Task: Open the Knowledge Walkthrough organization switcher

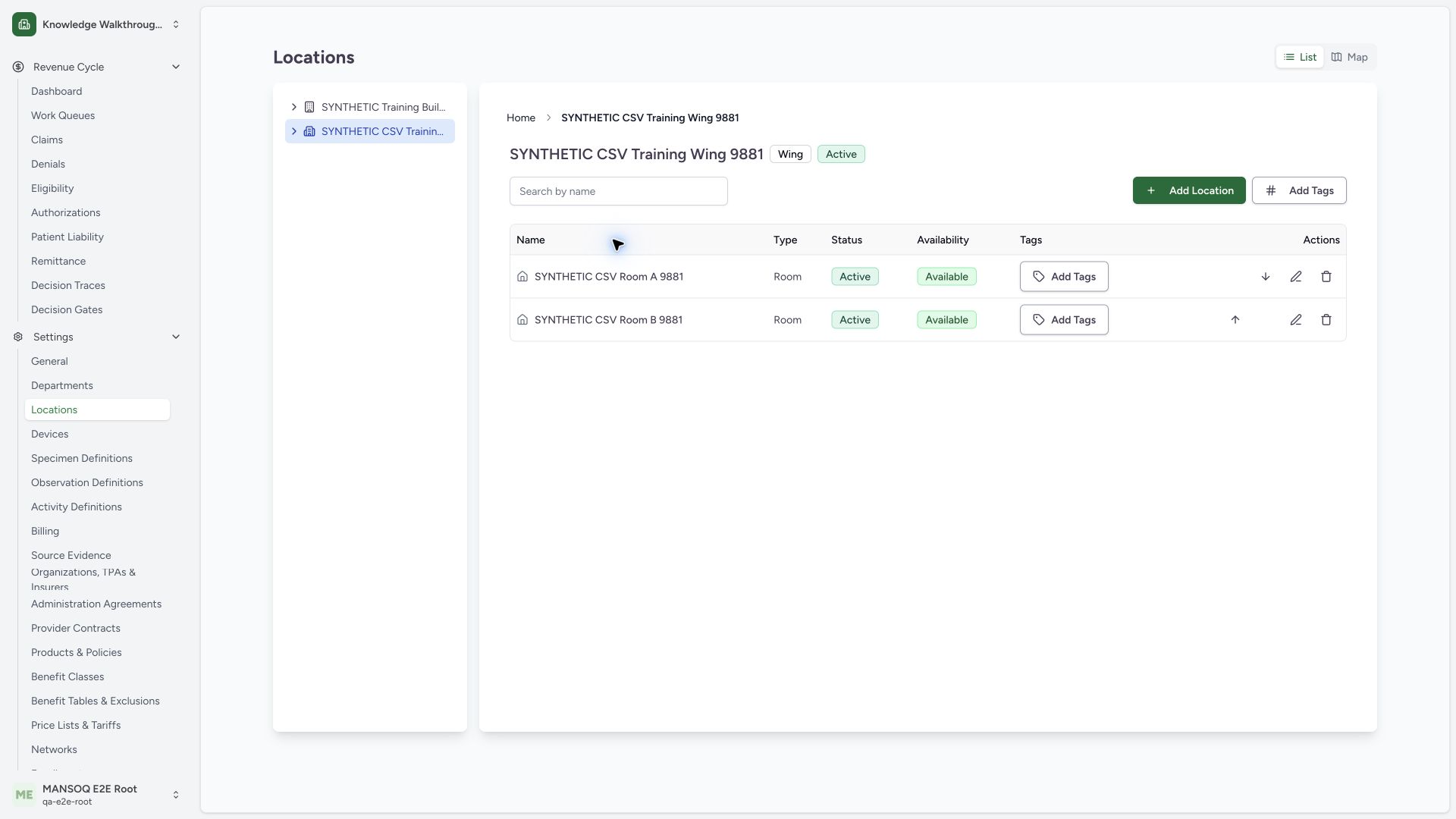Action: (x=97, y=24)
